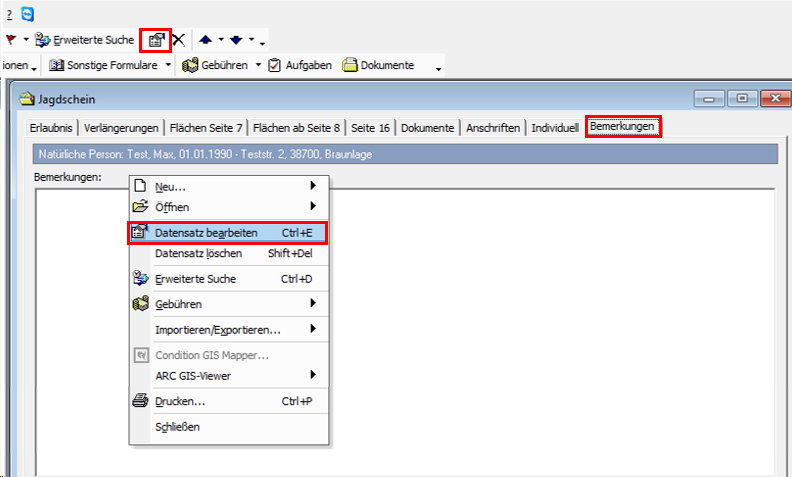The image size is (792, 477).
Task: Click the edit record toolbar icon
Action: coord(155,40)
